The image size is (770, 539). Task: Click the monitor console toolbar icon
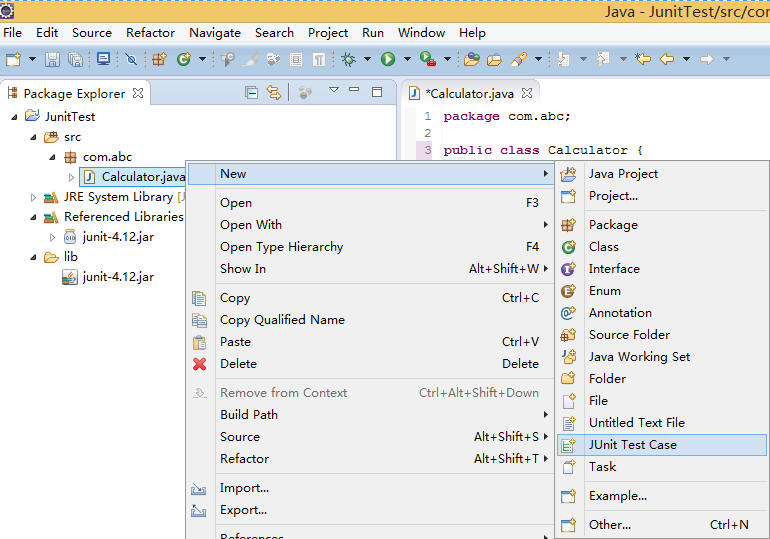point(104,59)
